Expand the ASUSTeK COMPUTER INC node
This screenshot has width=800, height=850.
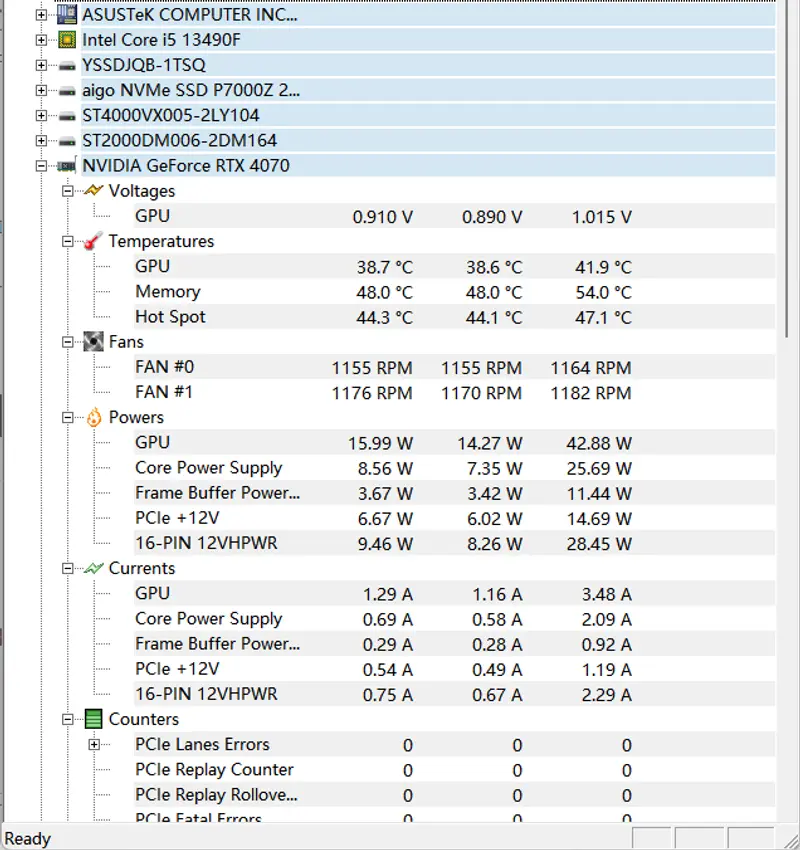coord(41,15)
